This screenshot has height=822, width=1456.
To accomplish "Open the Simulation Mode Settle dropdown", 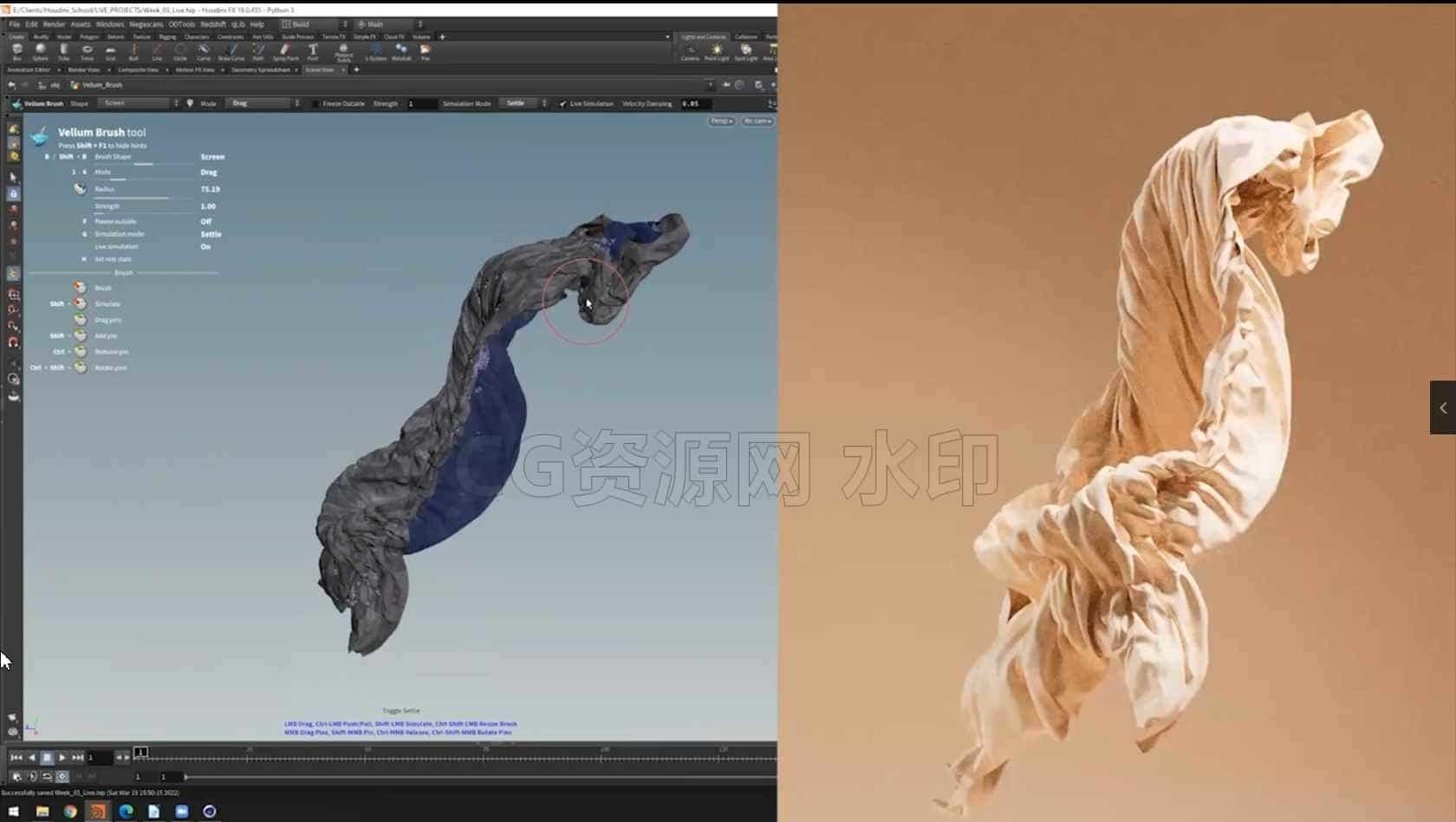I will point(525,103).
